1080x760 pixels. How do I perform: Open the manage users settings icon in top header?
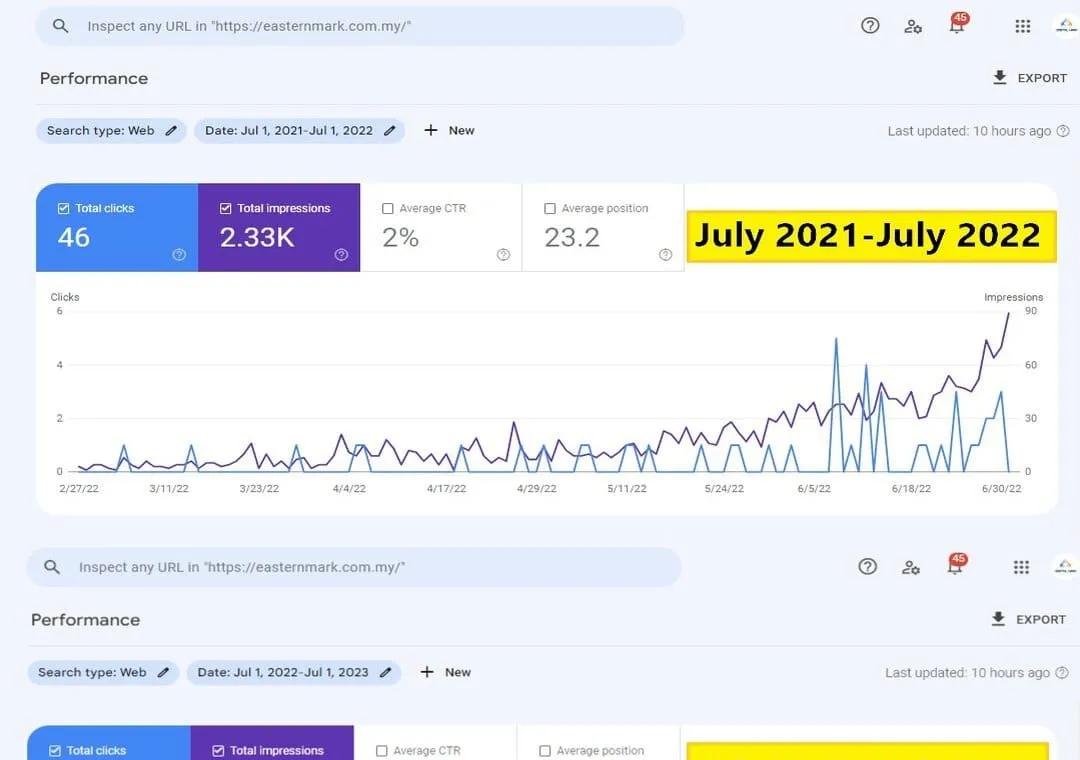913,27
